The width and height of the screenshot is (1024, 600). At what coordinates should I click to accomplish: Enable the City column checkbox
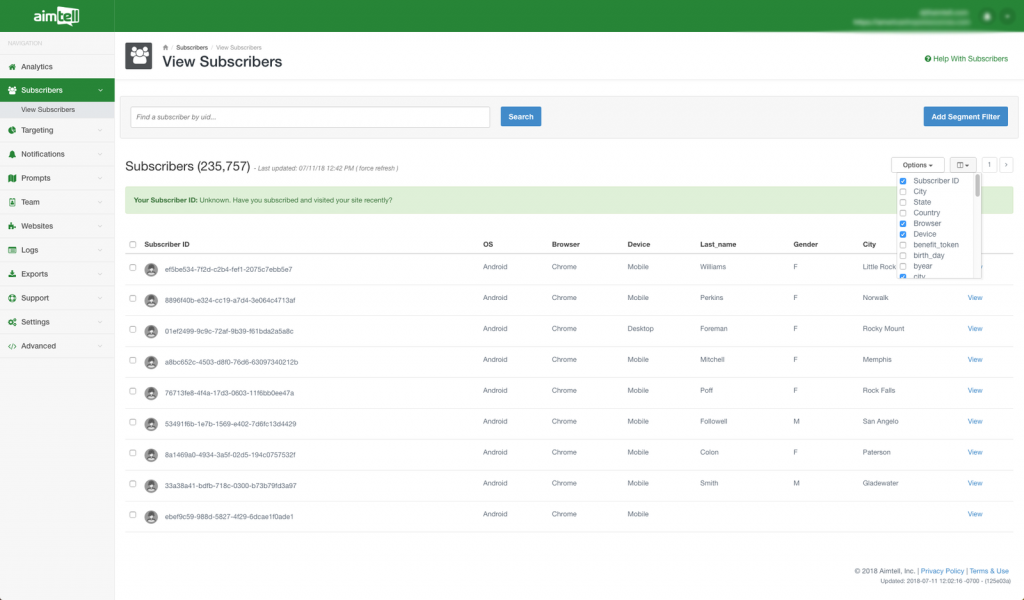point(903,191)
